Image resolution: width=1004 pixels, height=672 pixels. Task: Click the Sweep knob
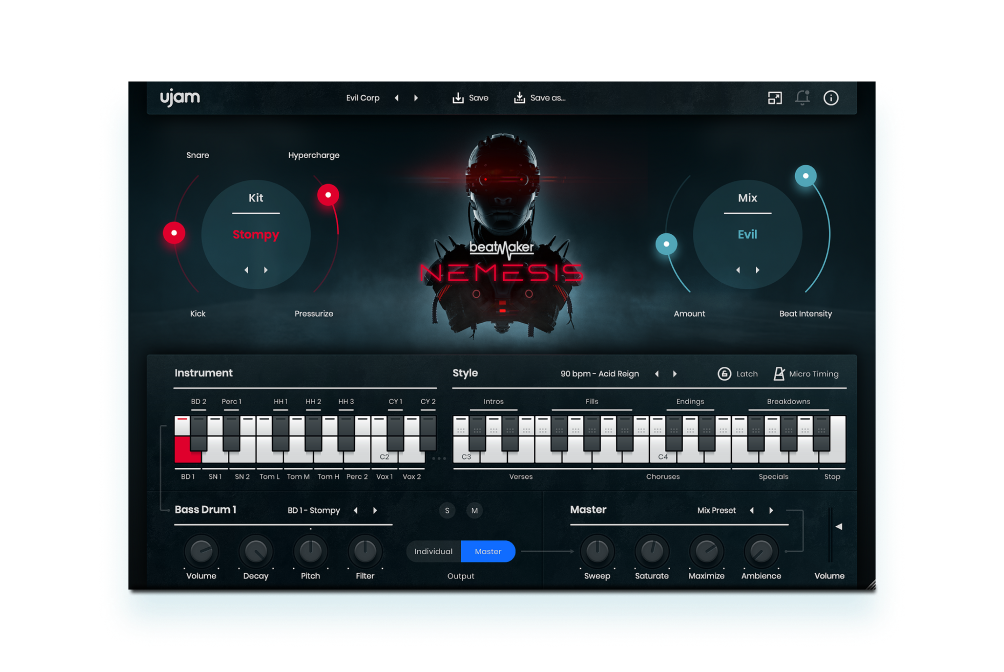click(597, 551)
